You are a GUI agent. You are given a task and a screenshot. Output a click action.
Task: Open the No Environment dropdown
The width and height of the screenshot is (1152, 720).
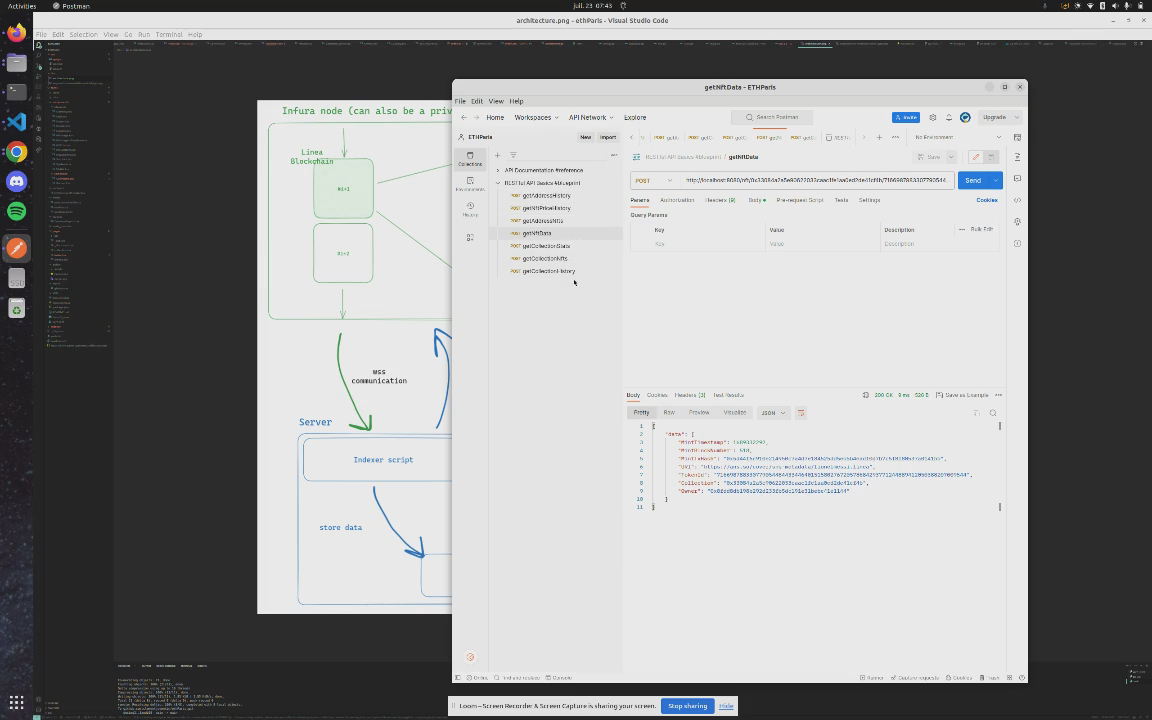point(958,137)
